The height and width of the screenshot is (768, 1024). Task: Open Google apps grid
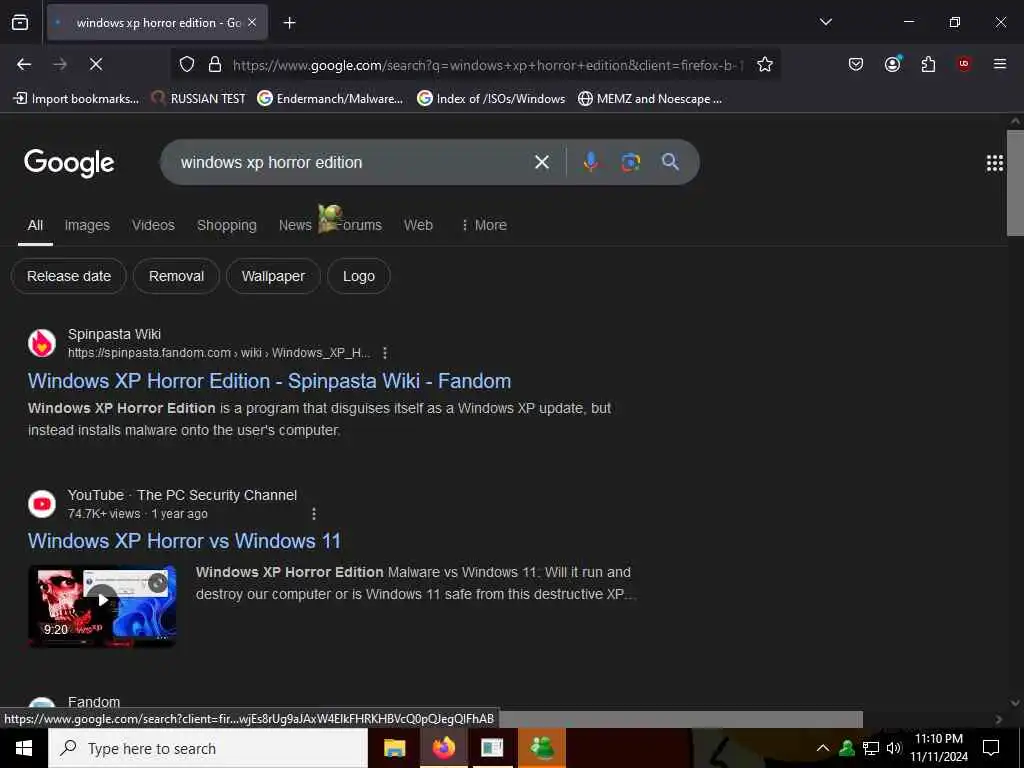pos(995,163)
